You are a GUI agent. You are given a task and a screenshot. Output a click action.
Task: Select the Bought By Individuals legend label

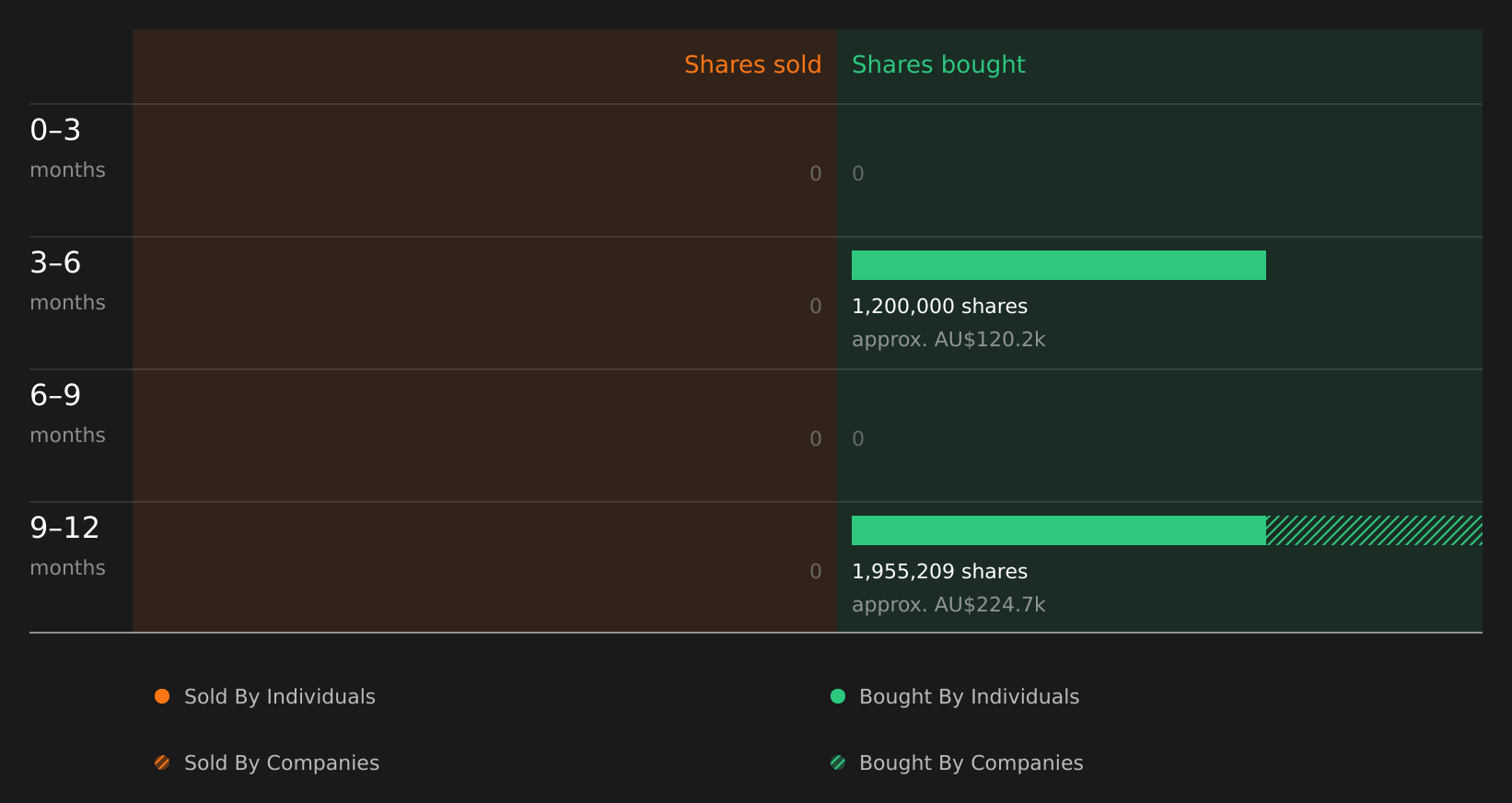point(969,697)
